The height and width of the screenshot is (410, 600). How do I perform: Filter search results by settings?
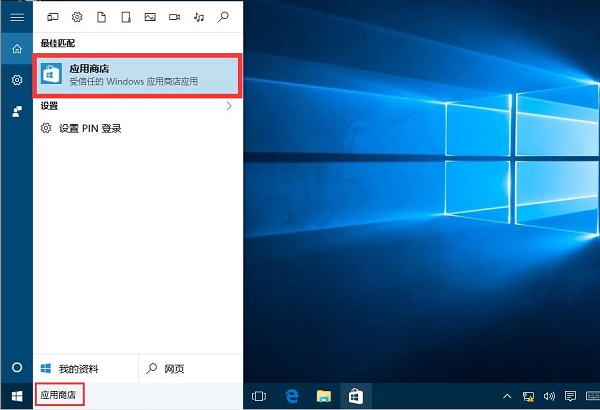pos(77,17)
